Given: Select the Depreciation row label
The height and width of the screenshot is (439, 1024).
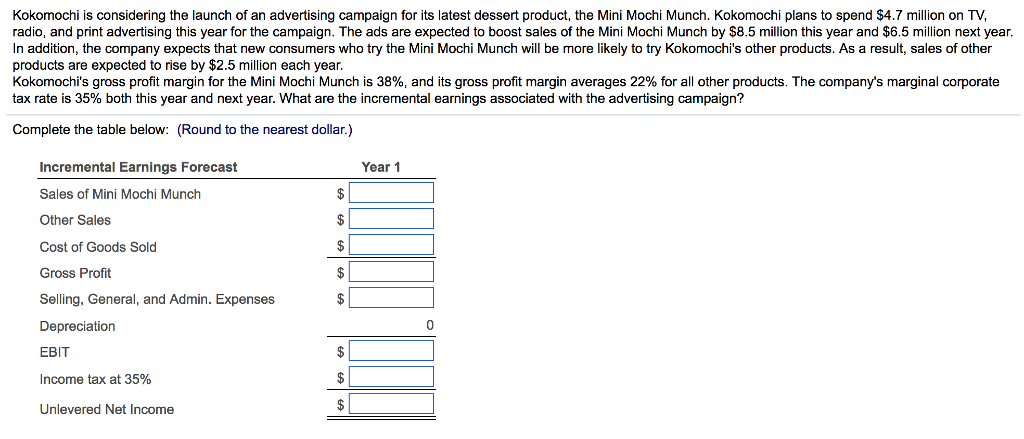Looking at the screenshot, I should click(x=77, y=326).
